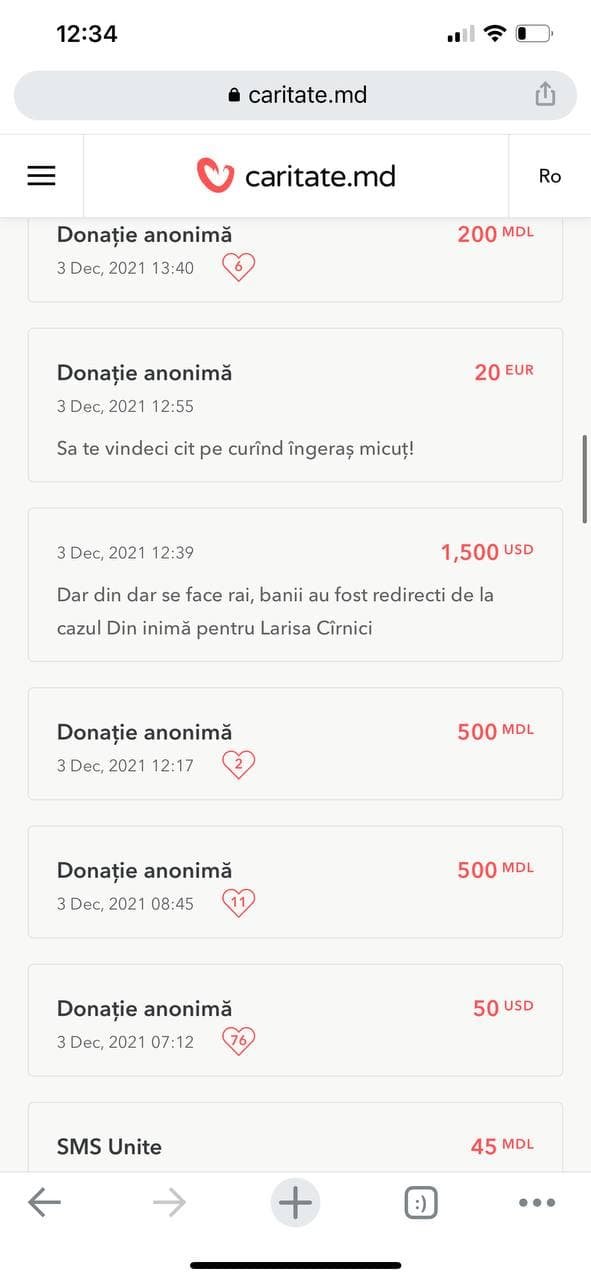The height and width of the screenshot is (1280, 591).
Task: Tap the 50 USD anonymous donation entry
Action: click(x=295, y=1020)
